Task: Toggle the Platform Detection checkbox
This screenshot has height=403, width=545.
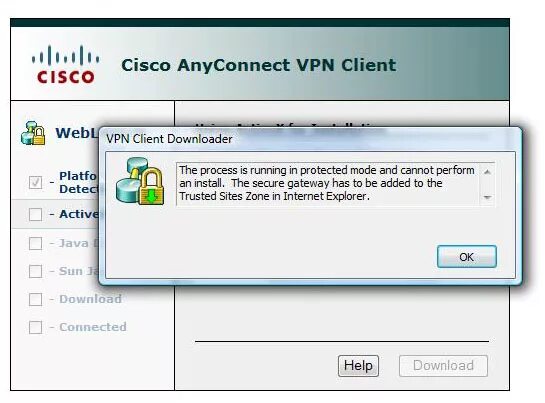Action: [35, 182]
